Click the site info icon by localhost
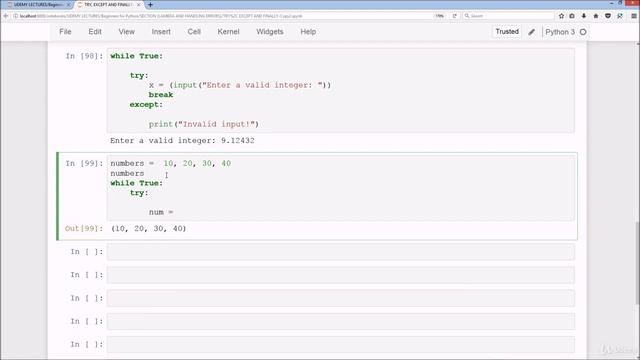The width and height of the screenshot is (640, 360). coord(16,16)
